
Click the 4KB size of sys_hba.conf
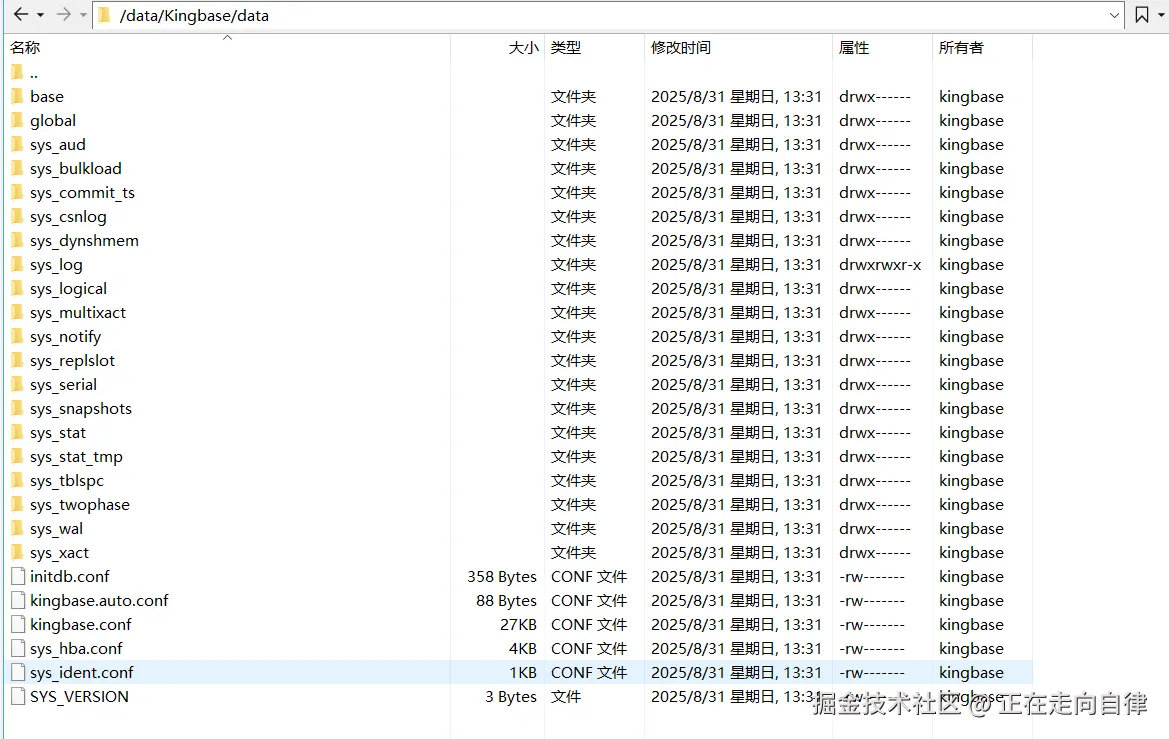[523, 649]
